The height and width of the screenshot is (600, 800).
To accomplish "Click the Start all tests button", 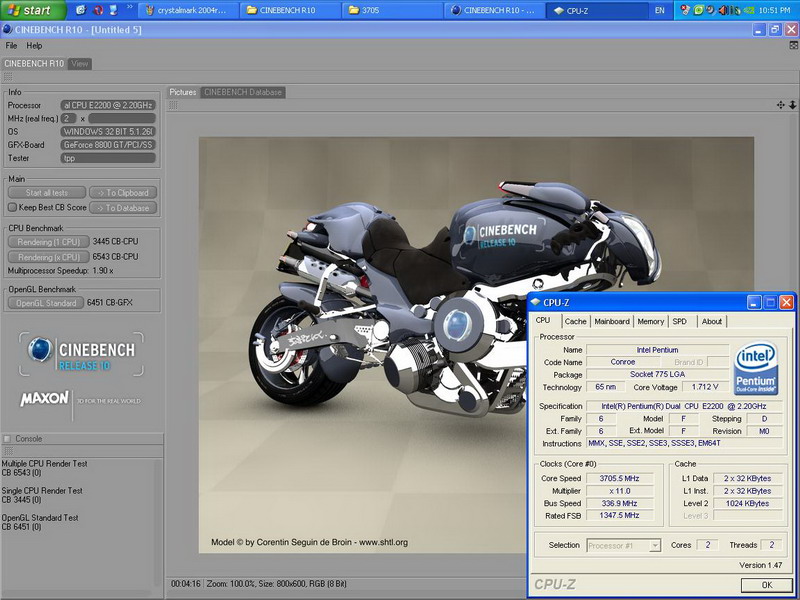I will point(47,193).
